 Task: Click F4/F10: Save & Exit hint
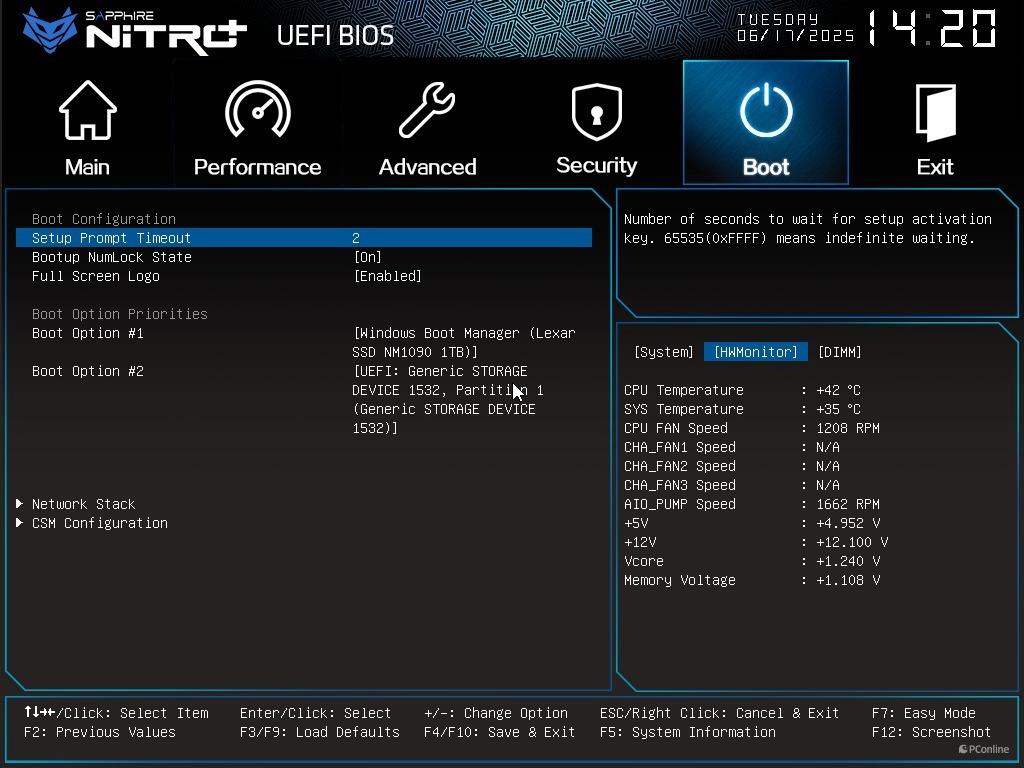point(500,732)
